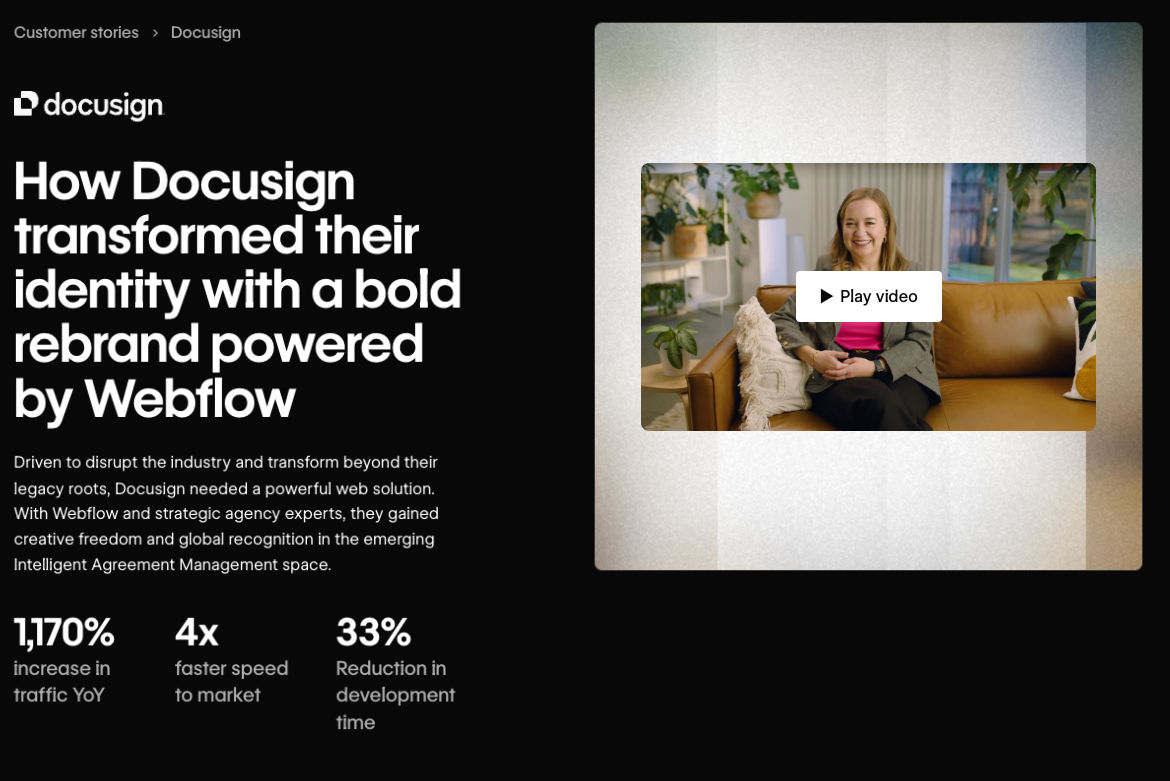Click the play triangle icon
The image size is (1170, 781).
(826, 296)
